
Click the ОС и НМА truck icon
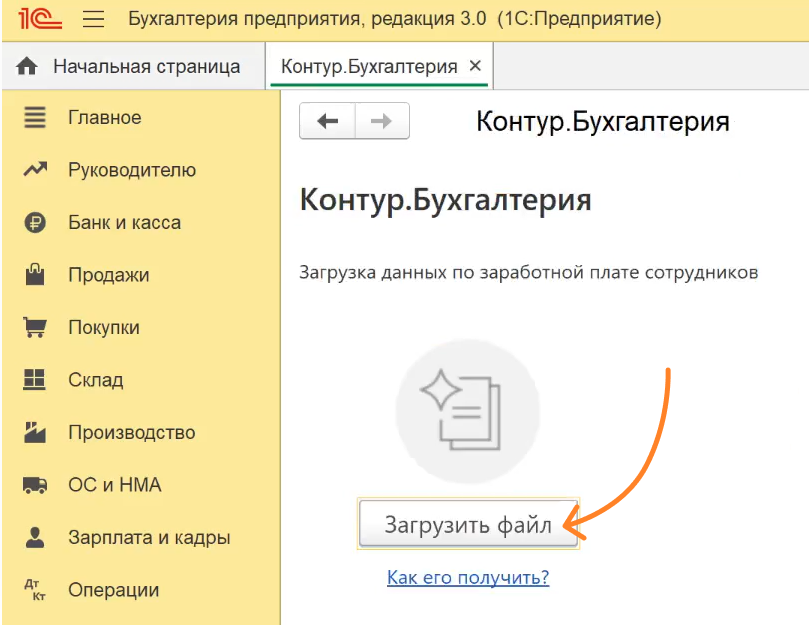click(x=35, y=485)
